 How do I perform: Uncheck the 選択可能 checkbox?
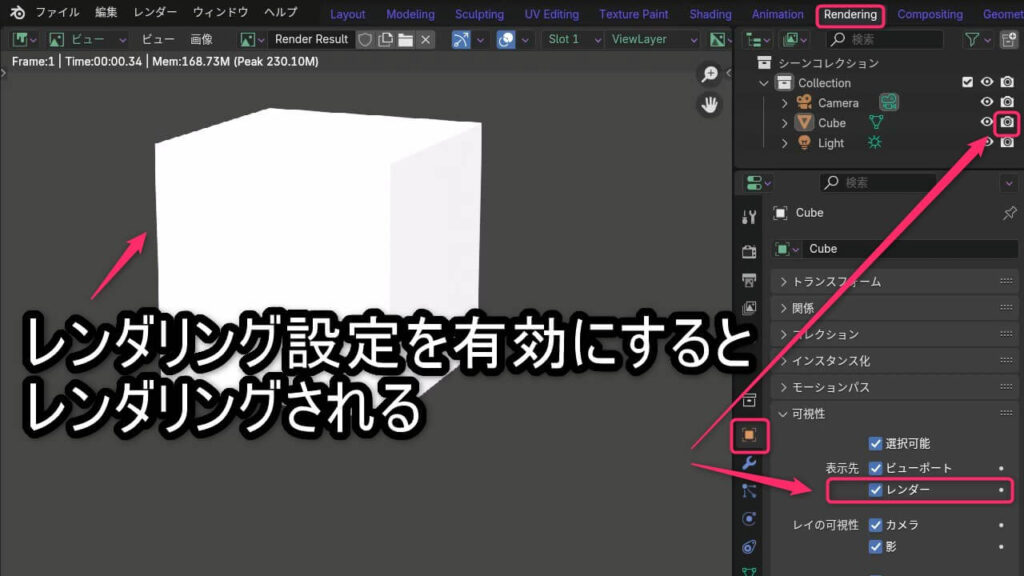click(875, 444)
